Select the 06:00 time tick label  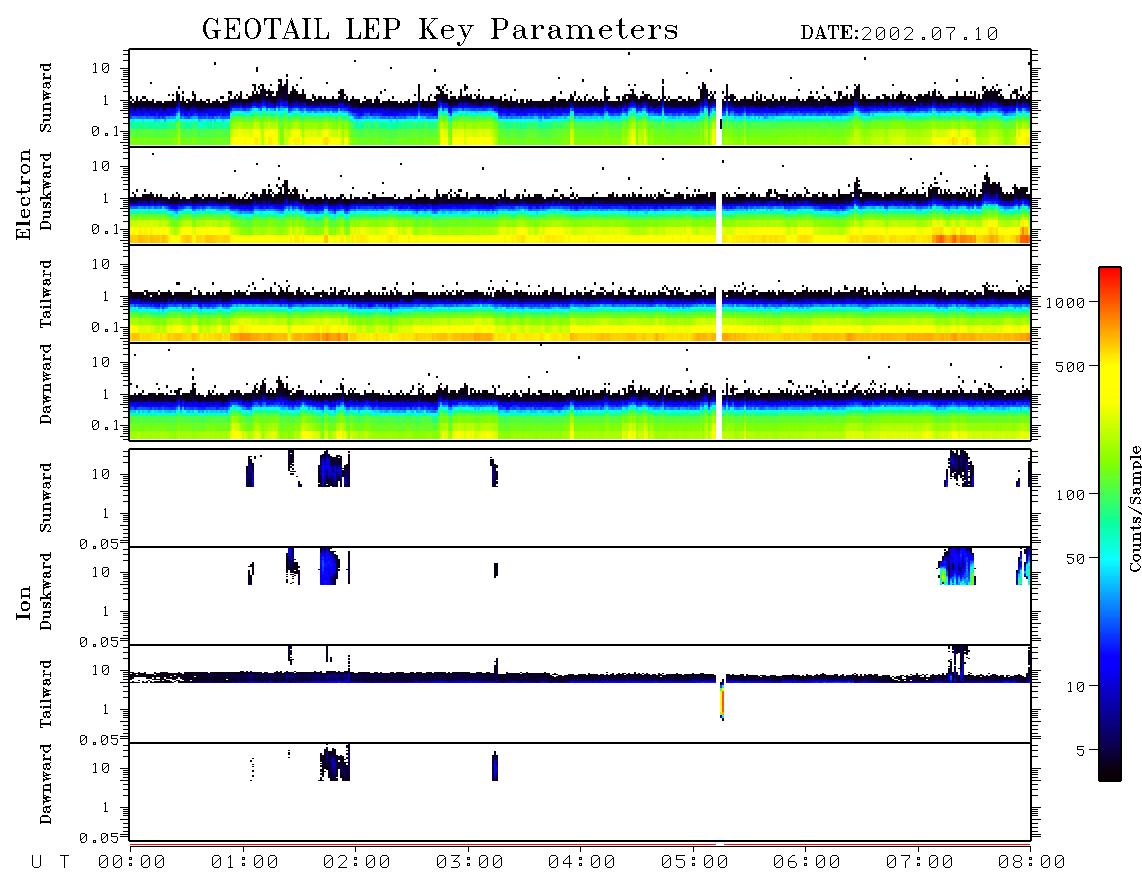pyautogui.click(x=807, y=862)
